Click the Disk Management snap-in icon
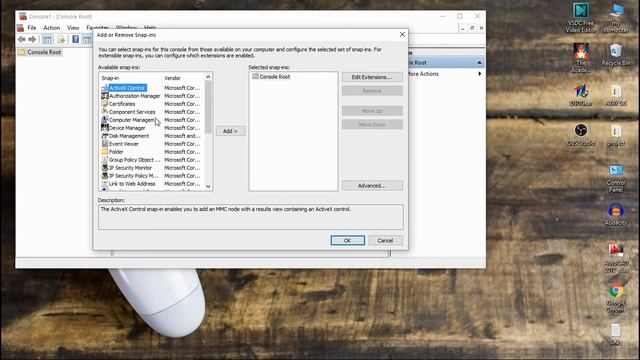640x360 pixels. [x=104, y=136]
